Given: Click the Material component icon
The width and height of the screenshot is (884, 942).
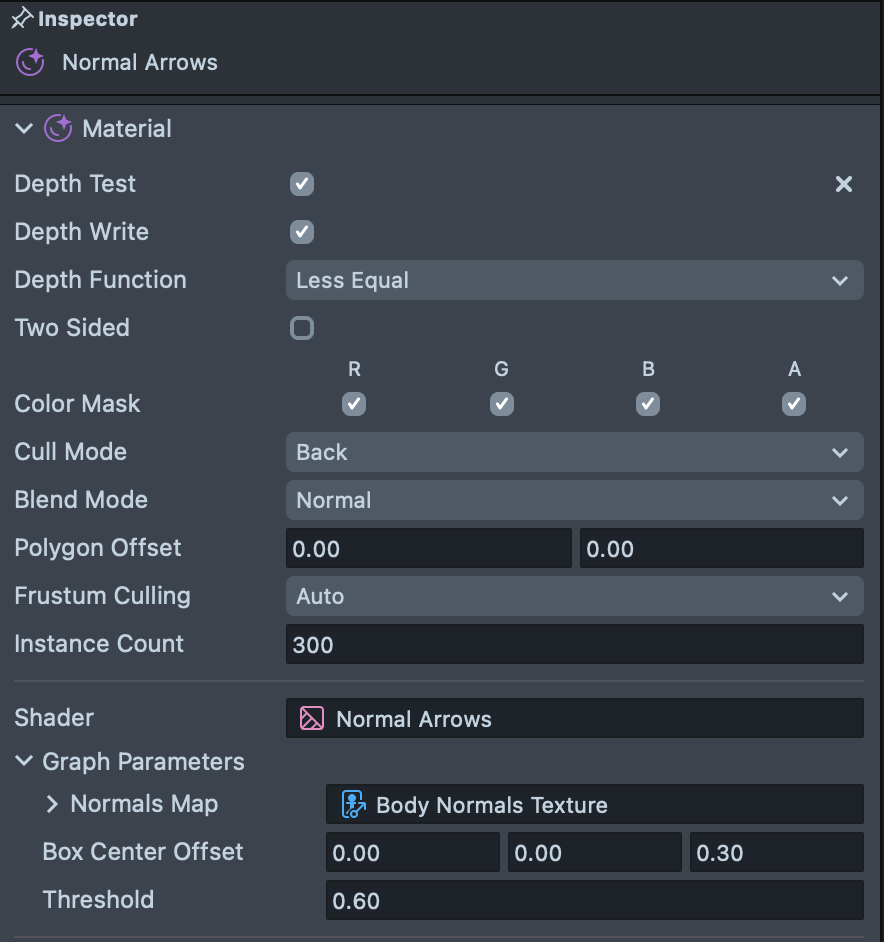Looking at the screenshot, I should coord(58,129).
